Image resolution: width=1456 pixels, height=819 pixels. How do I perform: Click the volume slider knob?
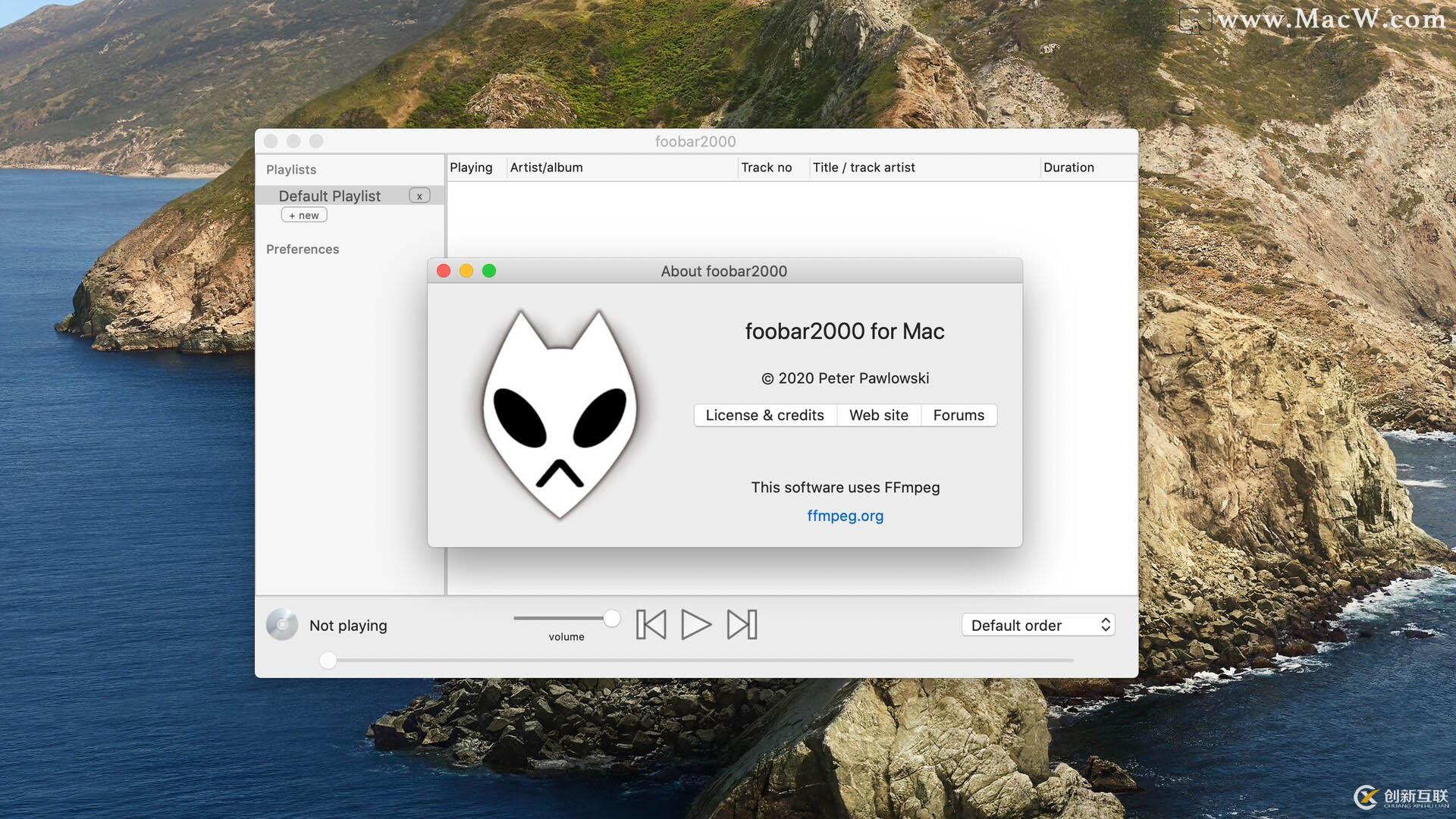611,619
